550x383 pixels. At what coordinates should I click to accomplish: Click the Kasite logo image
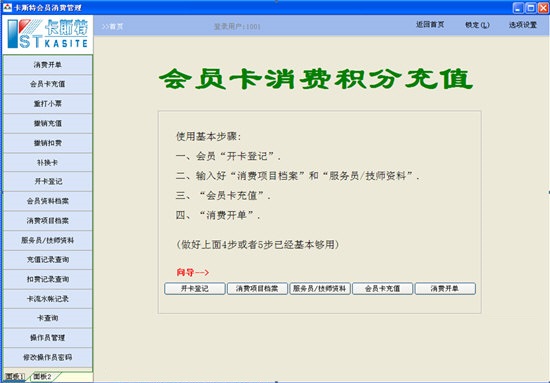[48, 34]
